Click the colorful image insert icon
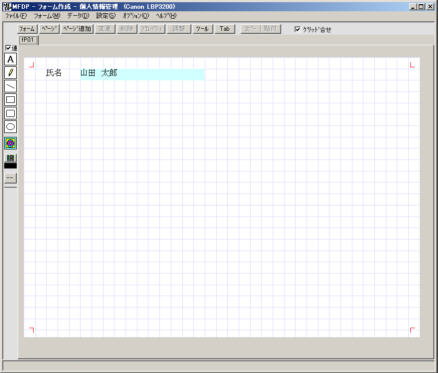This screenshot has width=438, height=373. [10, 143]
